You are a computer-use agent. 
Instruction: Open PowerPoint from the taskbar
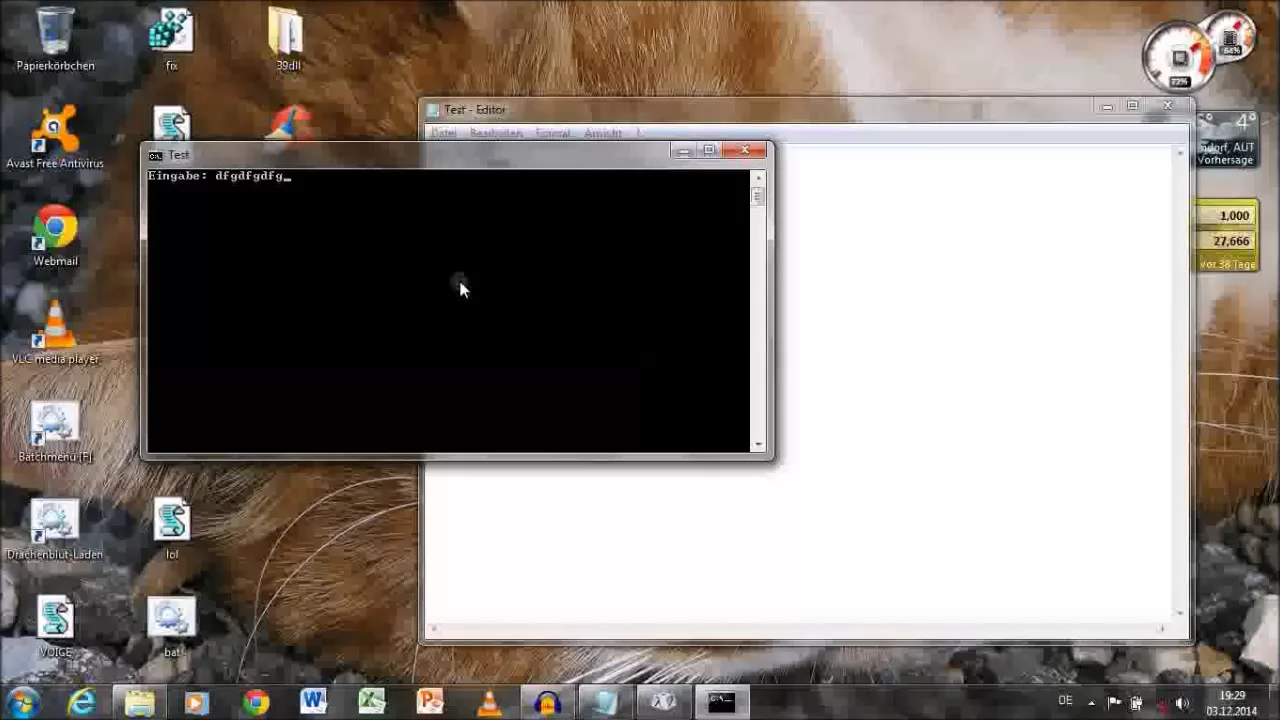[x=430, y=702]
